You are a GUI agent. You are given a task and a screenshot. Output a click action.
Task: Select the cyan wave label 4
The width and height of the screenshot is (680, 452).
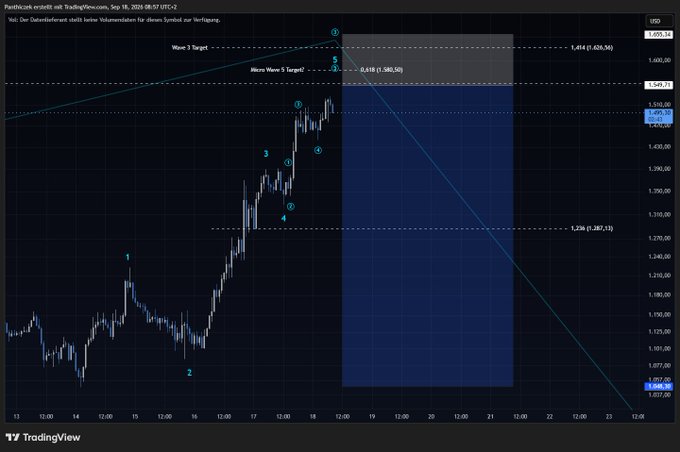284,218
